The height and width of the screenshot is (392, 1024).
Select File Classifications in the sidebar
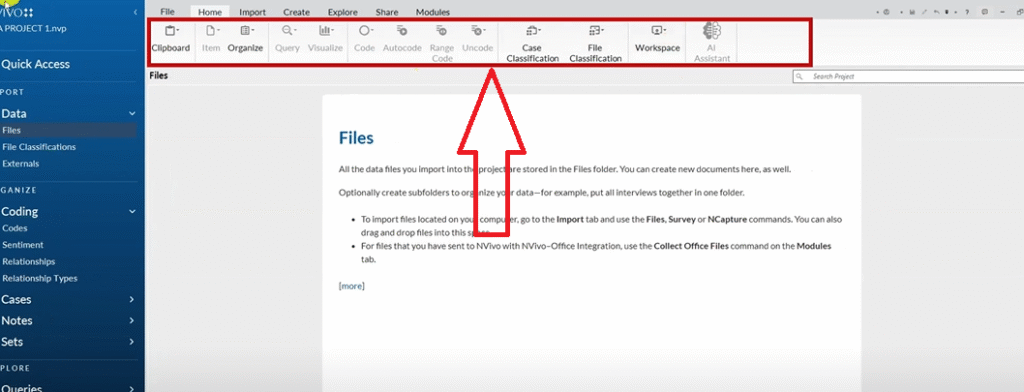(39, 147)
